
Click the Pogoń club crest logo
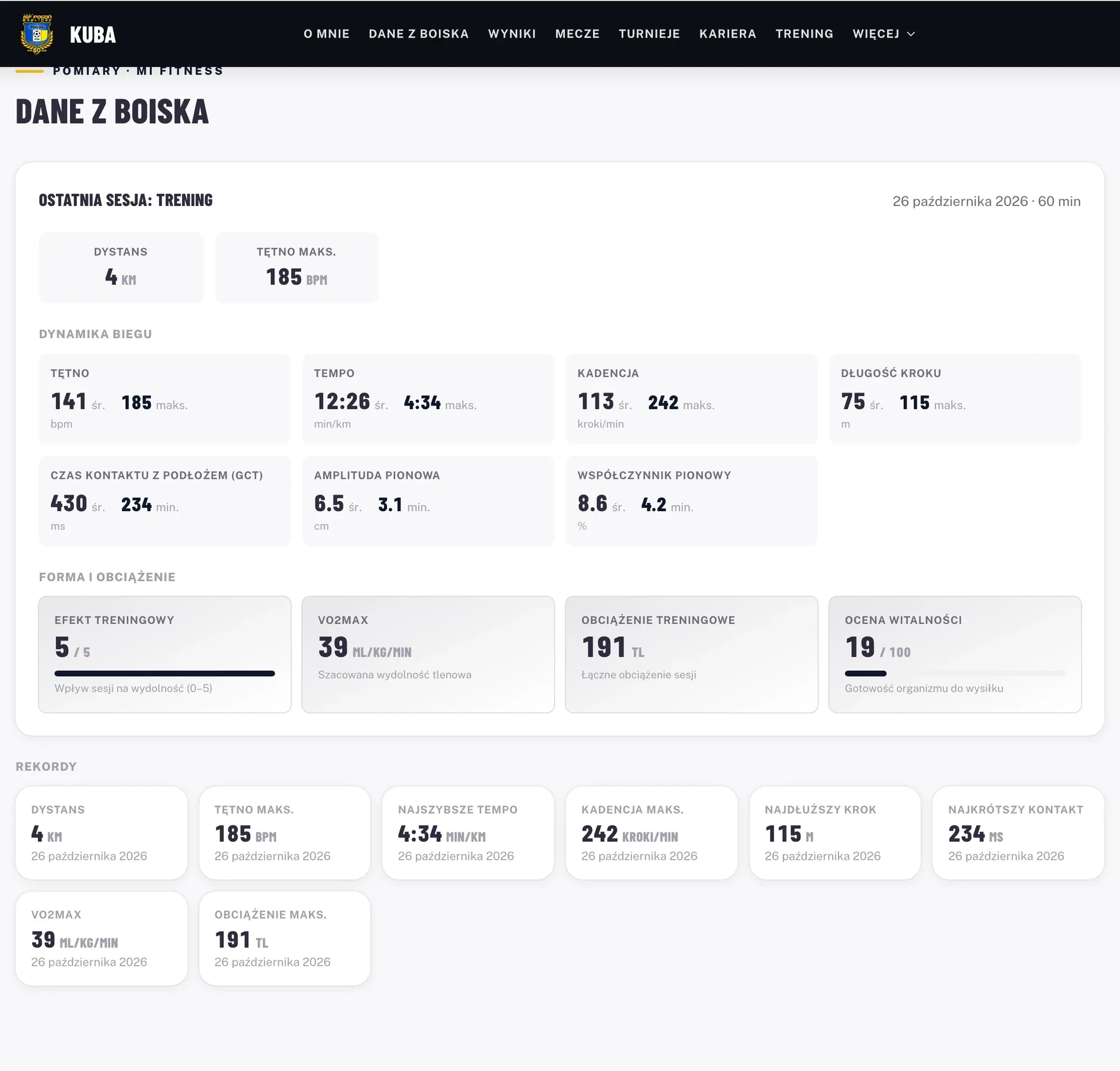click(36, 34)
